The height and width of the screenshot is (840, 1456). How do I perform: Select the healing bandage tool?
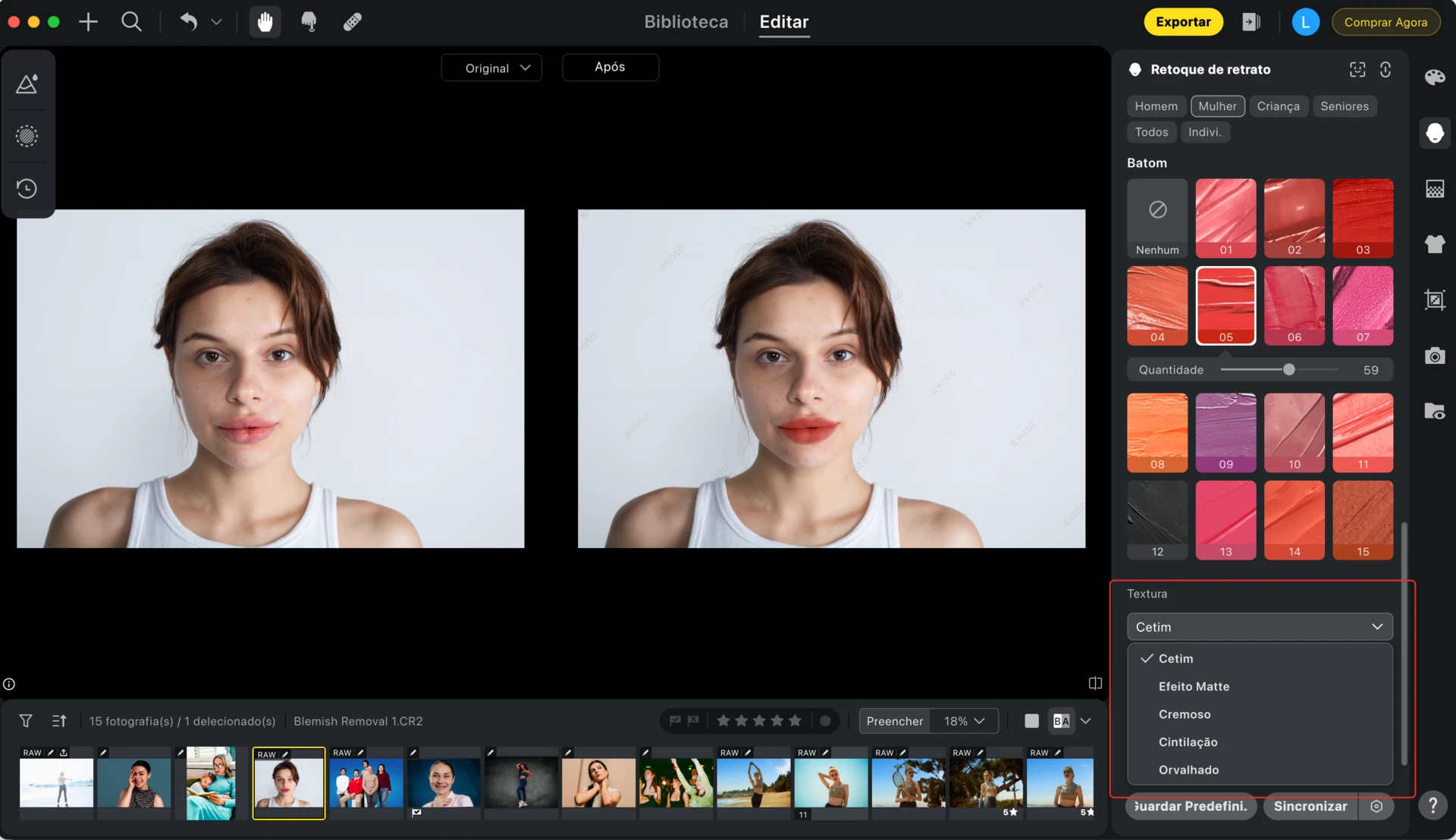point(352,22)
